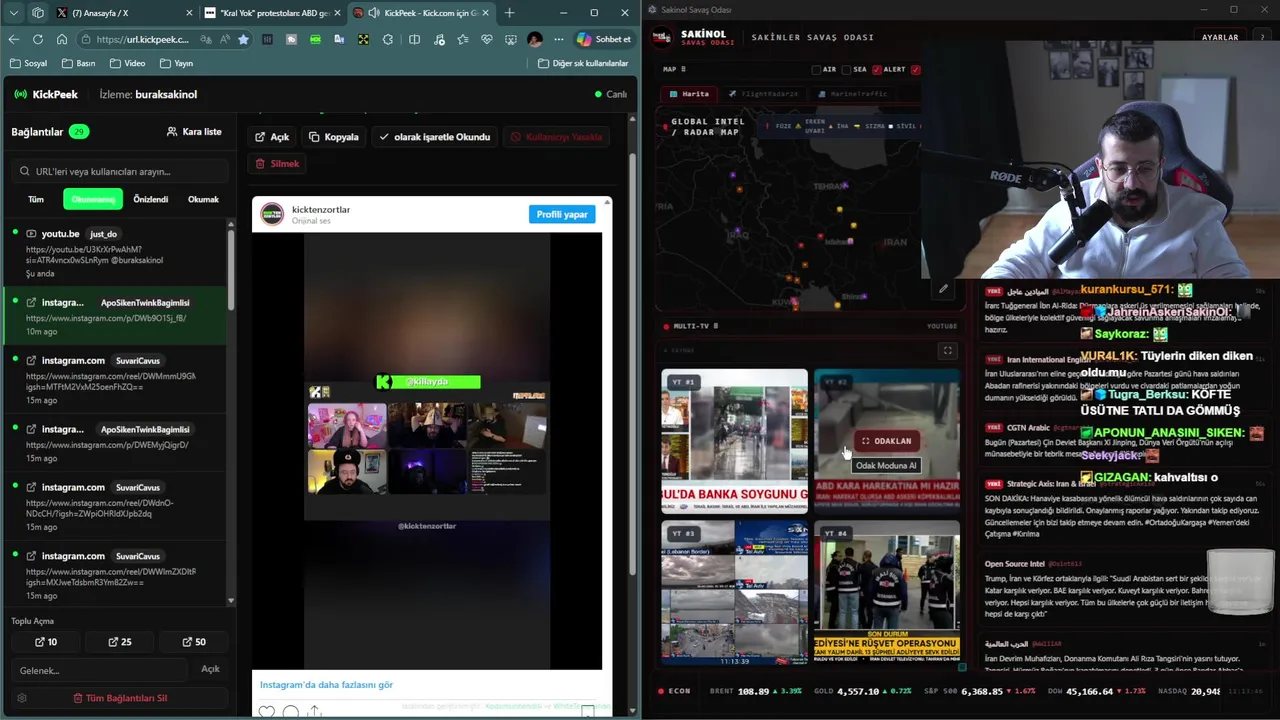
Task: Mark as read with işaretle Okundu
Action: pyautogui.click(x=434, y=137)
